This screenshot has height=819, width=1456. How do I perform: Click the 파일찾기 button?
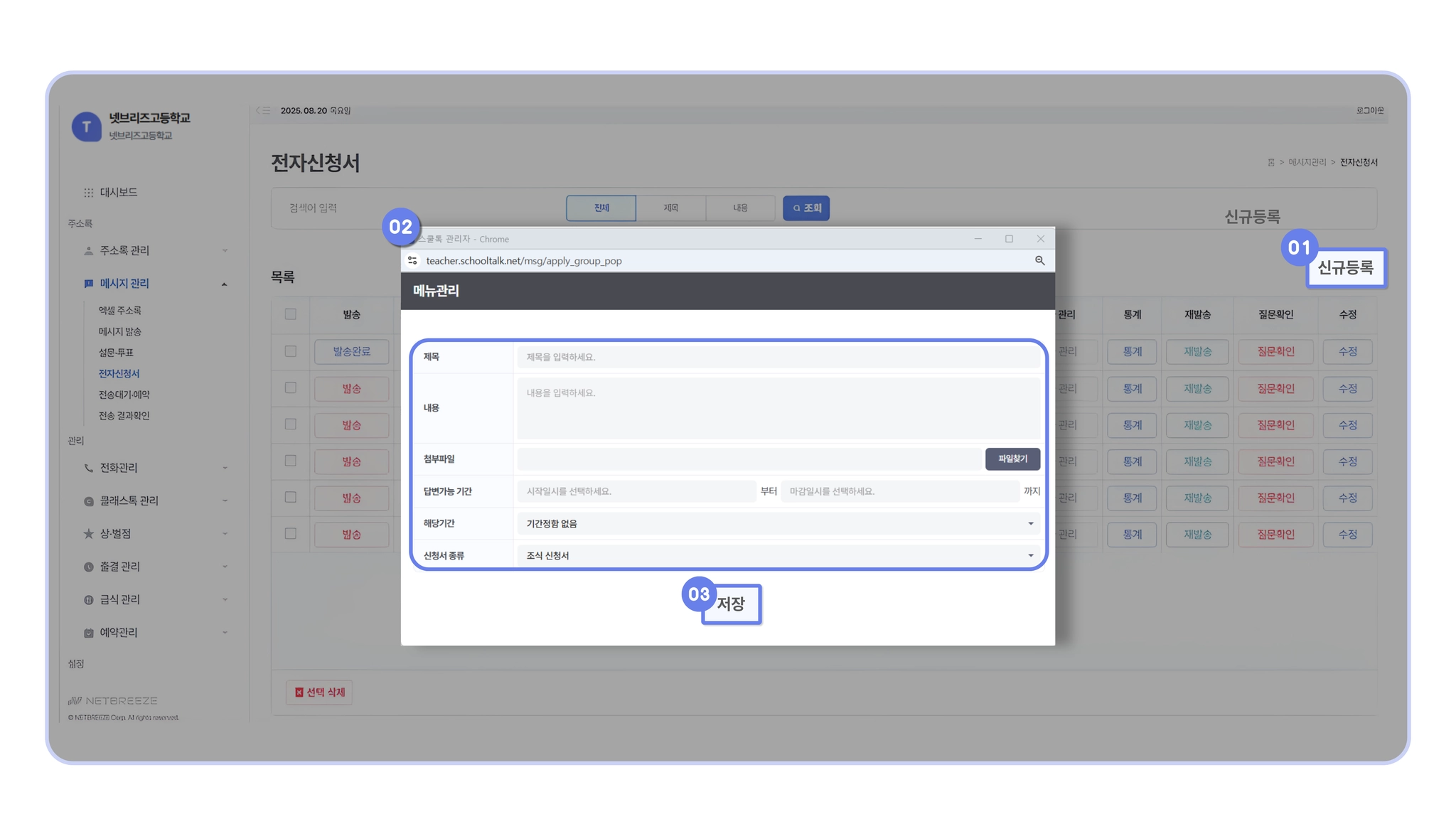[x=1012, y=459]
